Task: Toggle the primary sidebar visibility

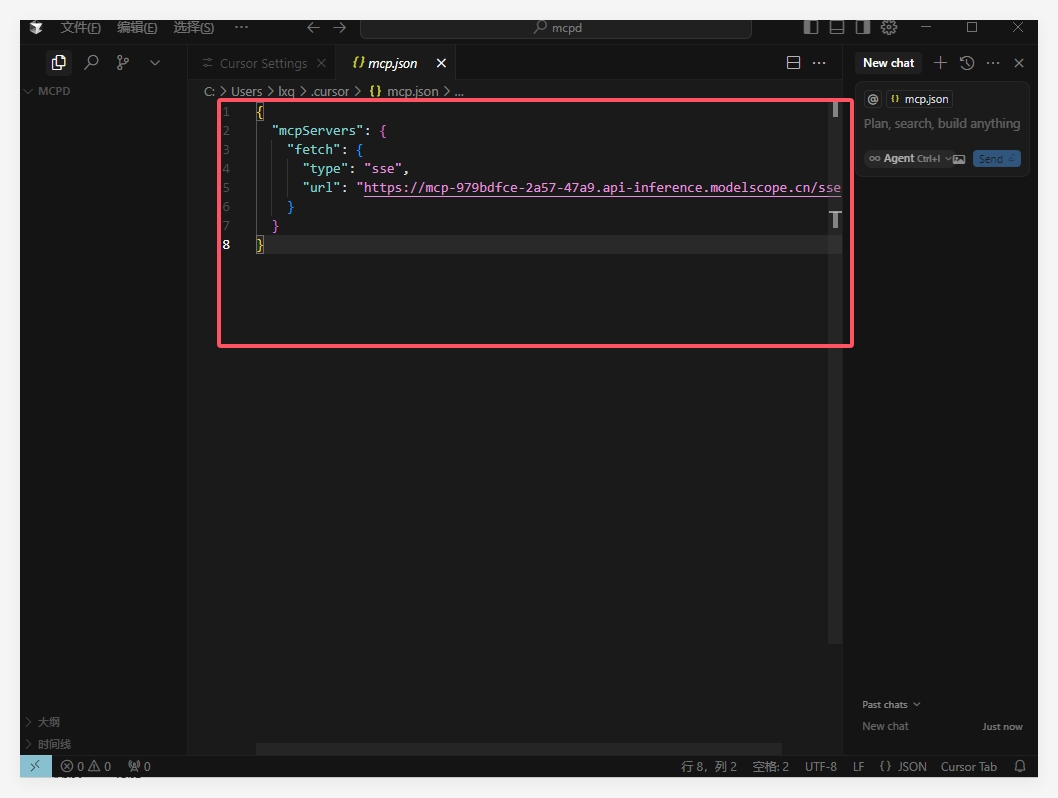Action: [811, 27]
